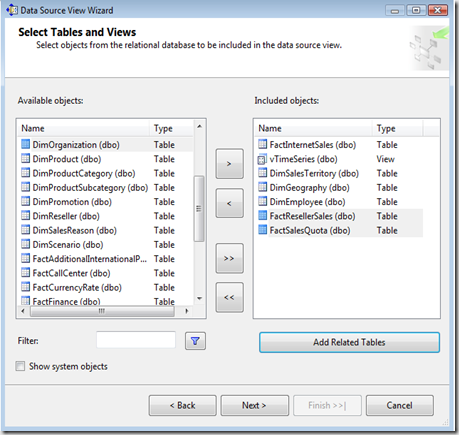Remove selected object with the single left arrow
The height and width of the screenshot is (435, 459).
(229, 203)
